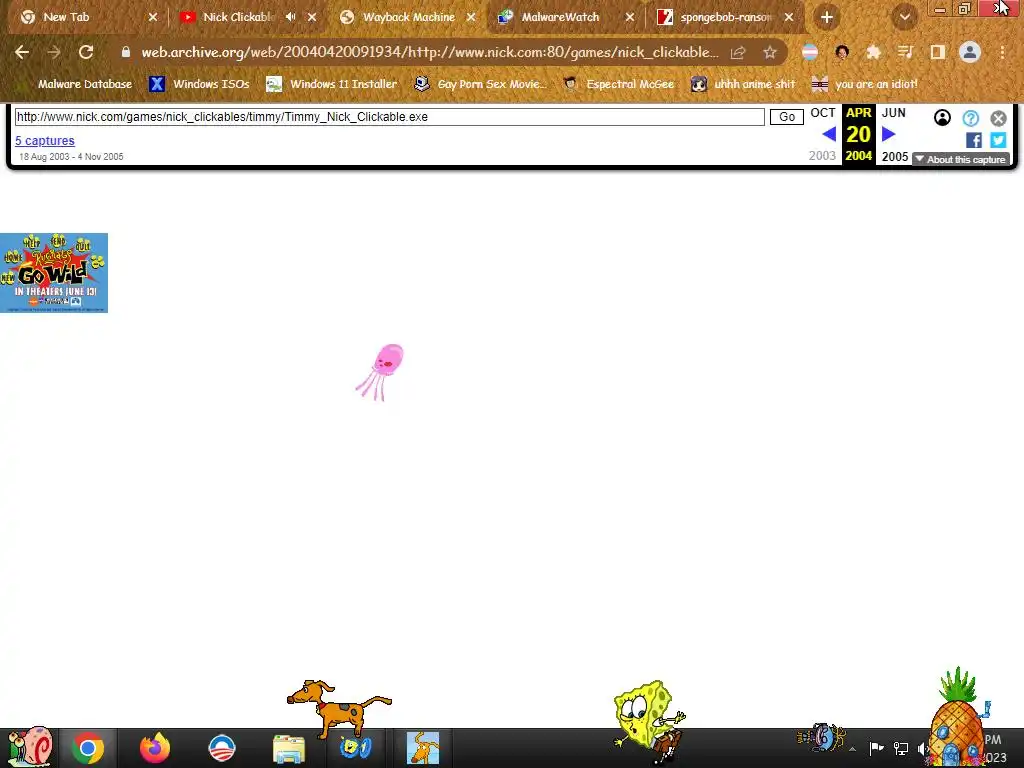Click the Chrome address bar URL
The width and height of the screenshot is (1024, 768).
click(430, 52)
